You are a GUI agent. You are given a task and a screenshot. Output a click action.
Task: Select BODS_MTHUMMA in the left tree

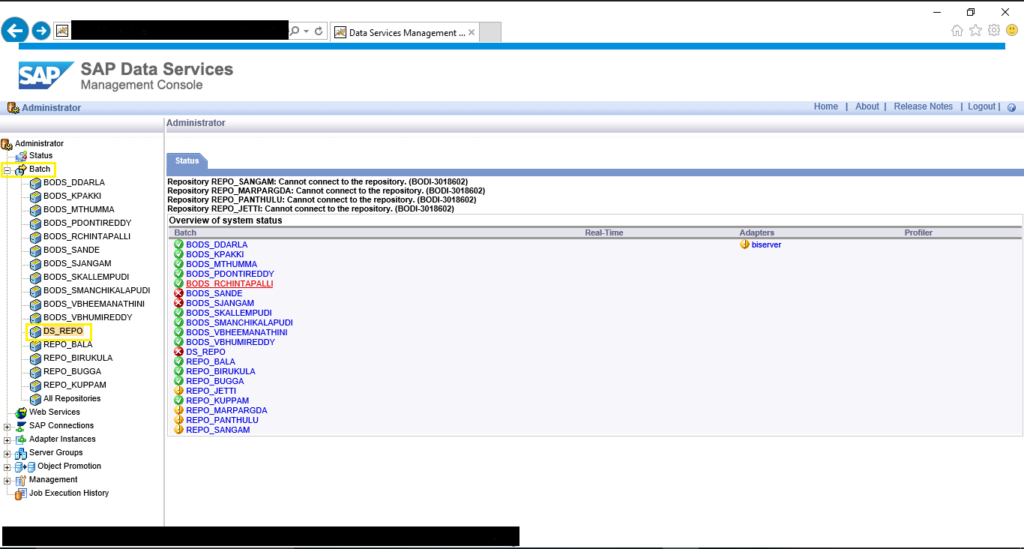(x=78, y=210)
